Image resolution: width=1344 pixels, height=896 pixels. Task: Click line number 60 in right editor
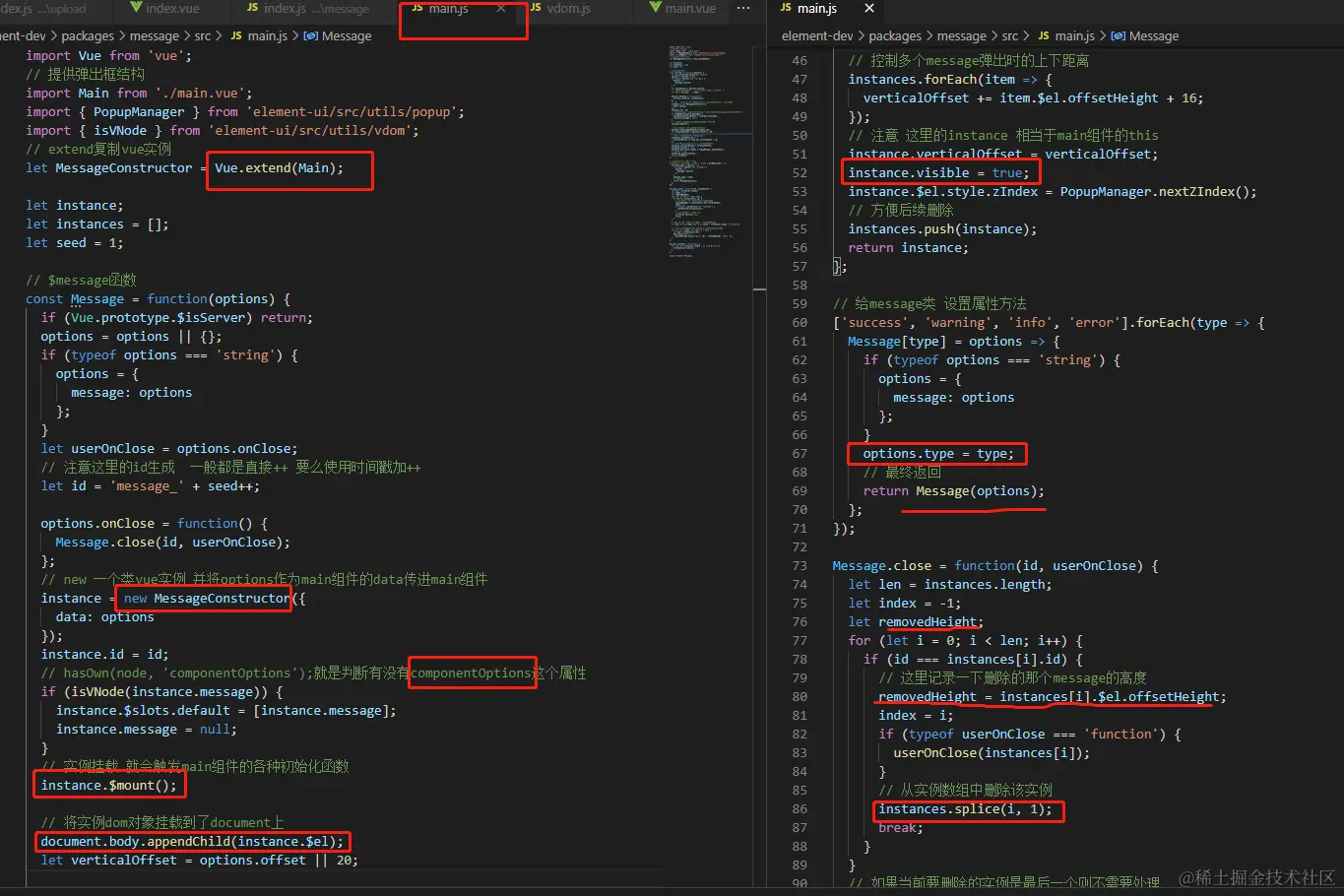[799, 322]
